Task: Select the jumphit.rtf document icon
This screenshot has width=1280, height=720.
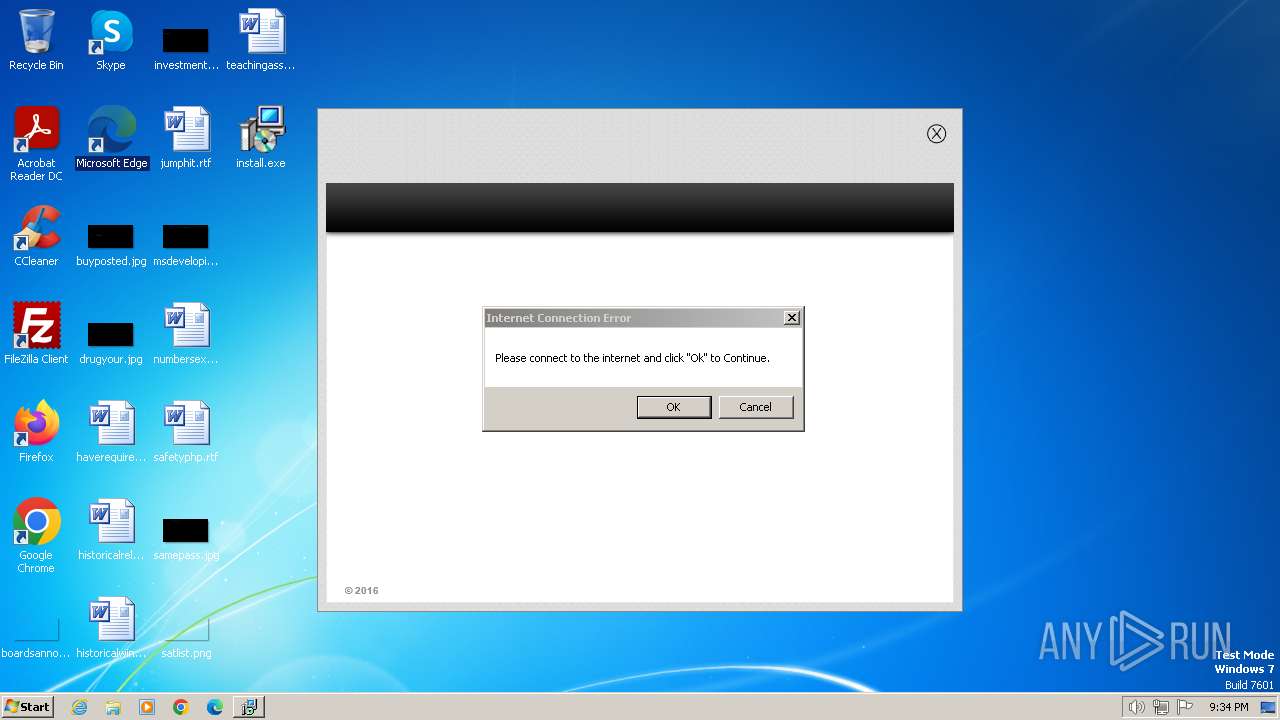Action: [x=186, y=138]
